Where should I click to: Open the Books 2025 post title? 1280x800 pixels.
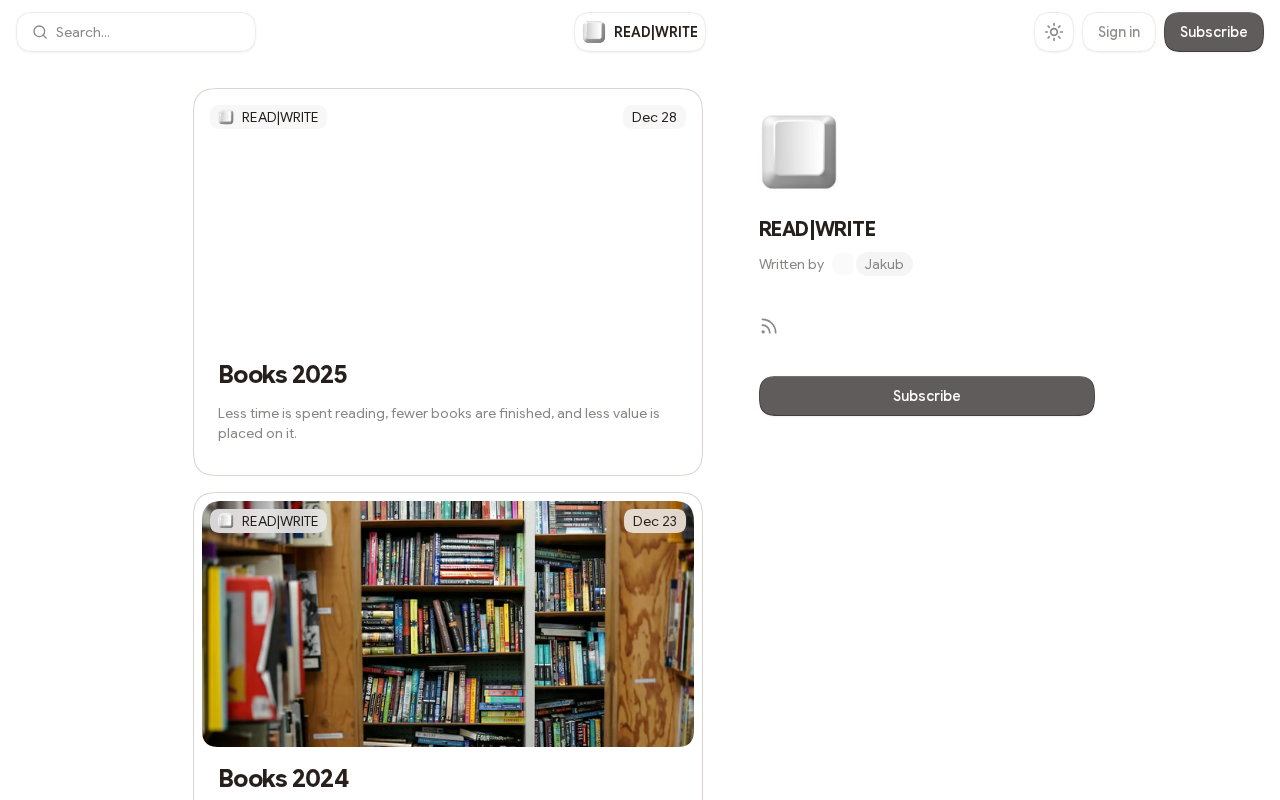pos(282,374)
